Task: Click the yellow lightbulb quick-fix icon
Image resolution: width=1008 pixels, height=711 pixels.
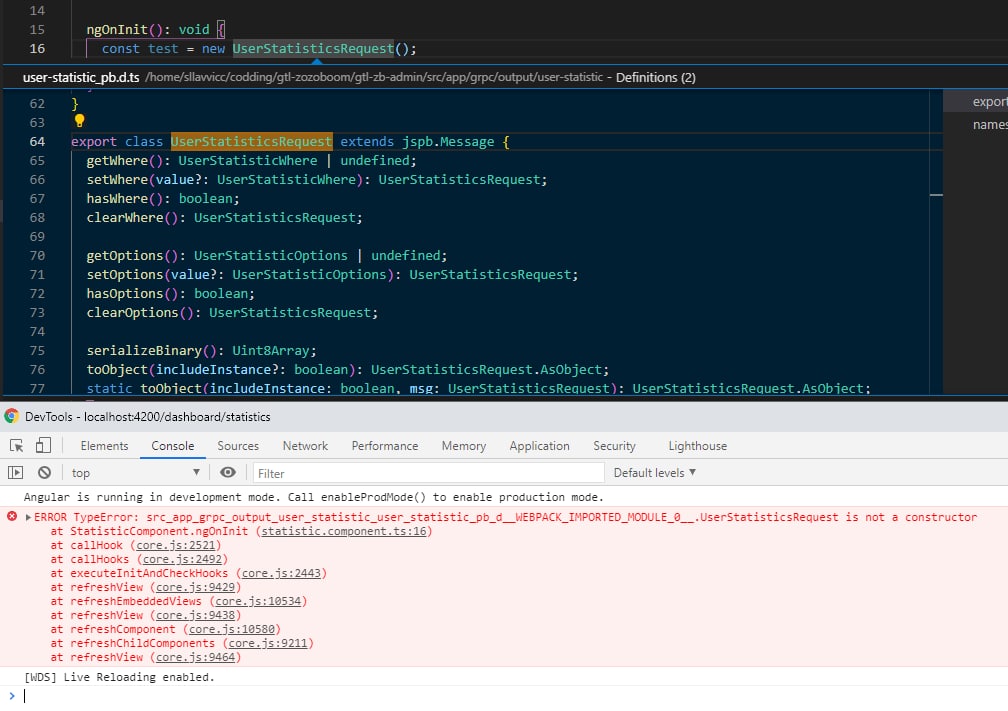Action: 80,122
